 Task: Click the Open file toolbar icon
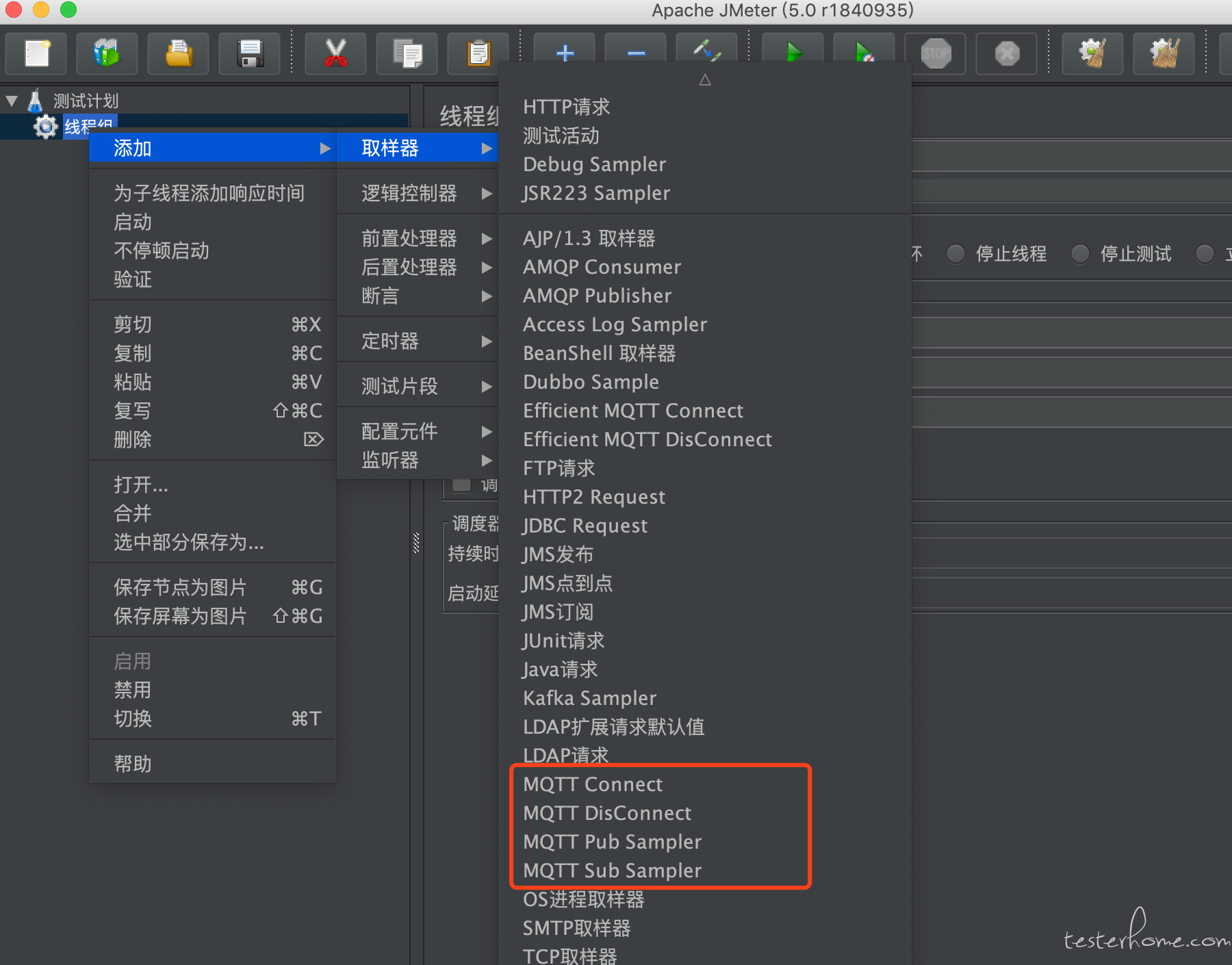(178, 53)
